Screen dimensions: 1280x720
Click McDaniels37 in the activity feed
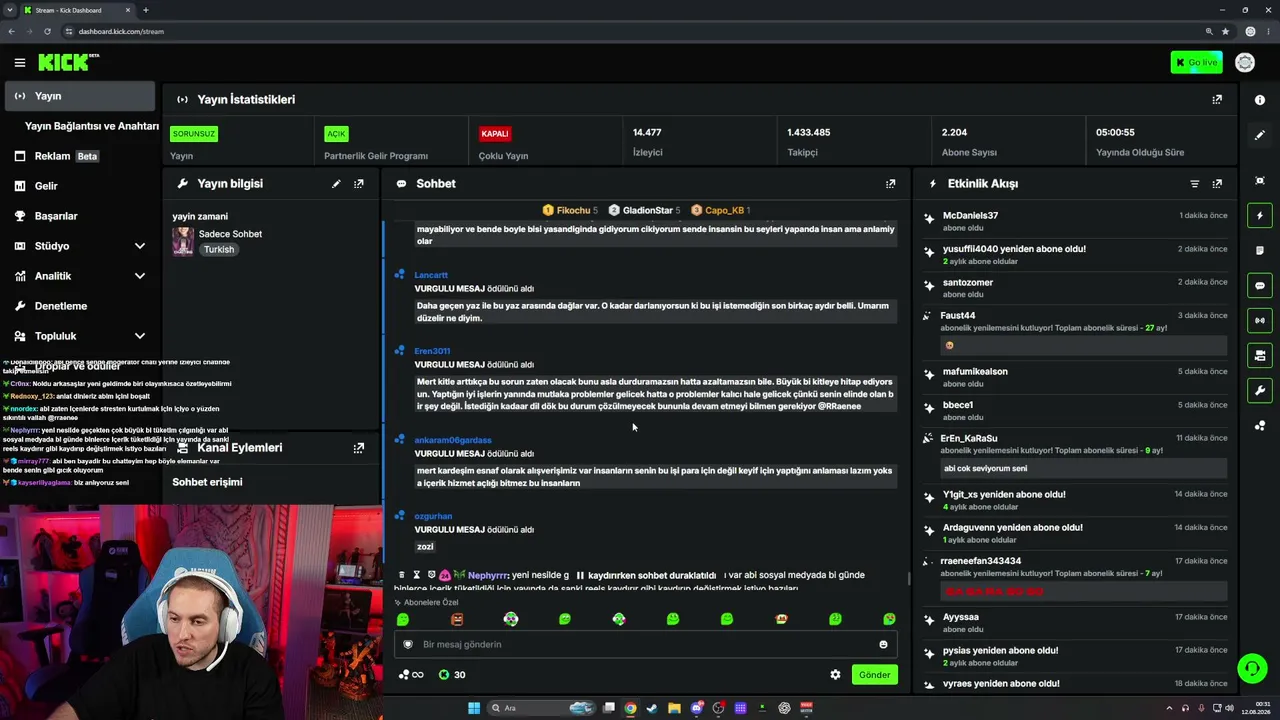coord(970,216)
